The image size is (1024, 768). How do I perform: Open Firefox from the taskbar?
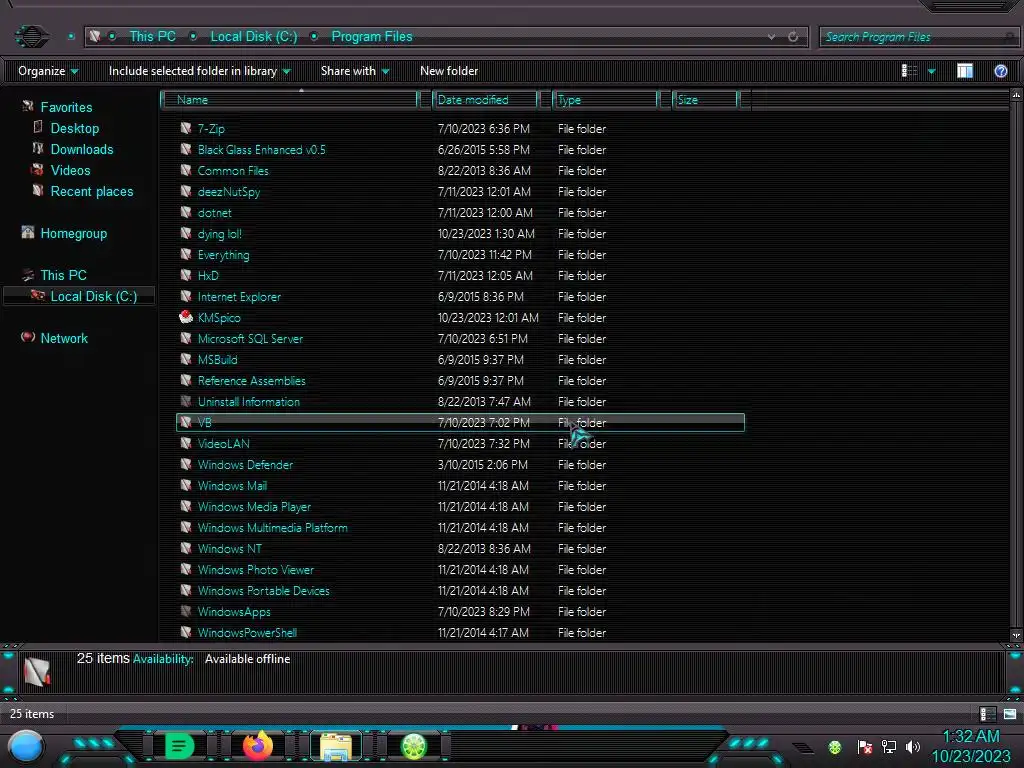[x=257, y=745]
